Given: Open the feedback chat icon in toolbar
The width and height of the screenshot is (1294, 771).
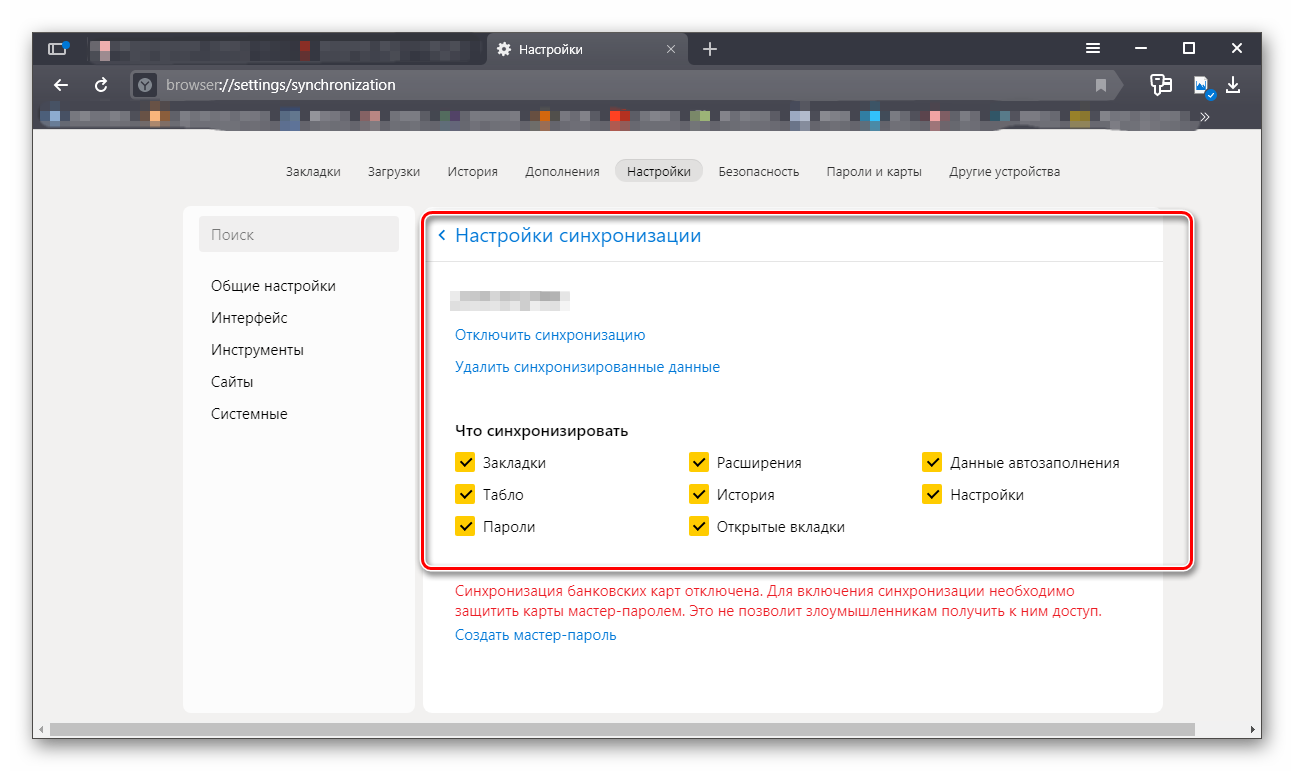Looking at the screenshot, I should point(1161,85).
